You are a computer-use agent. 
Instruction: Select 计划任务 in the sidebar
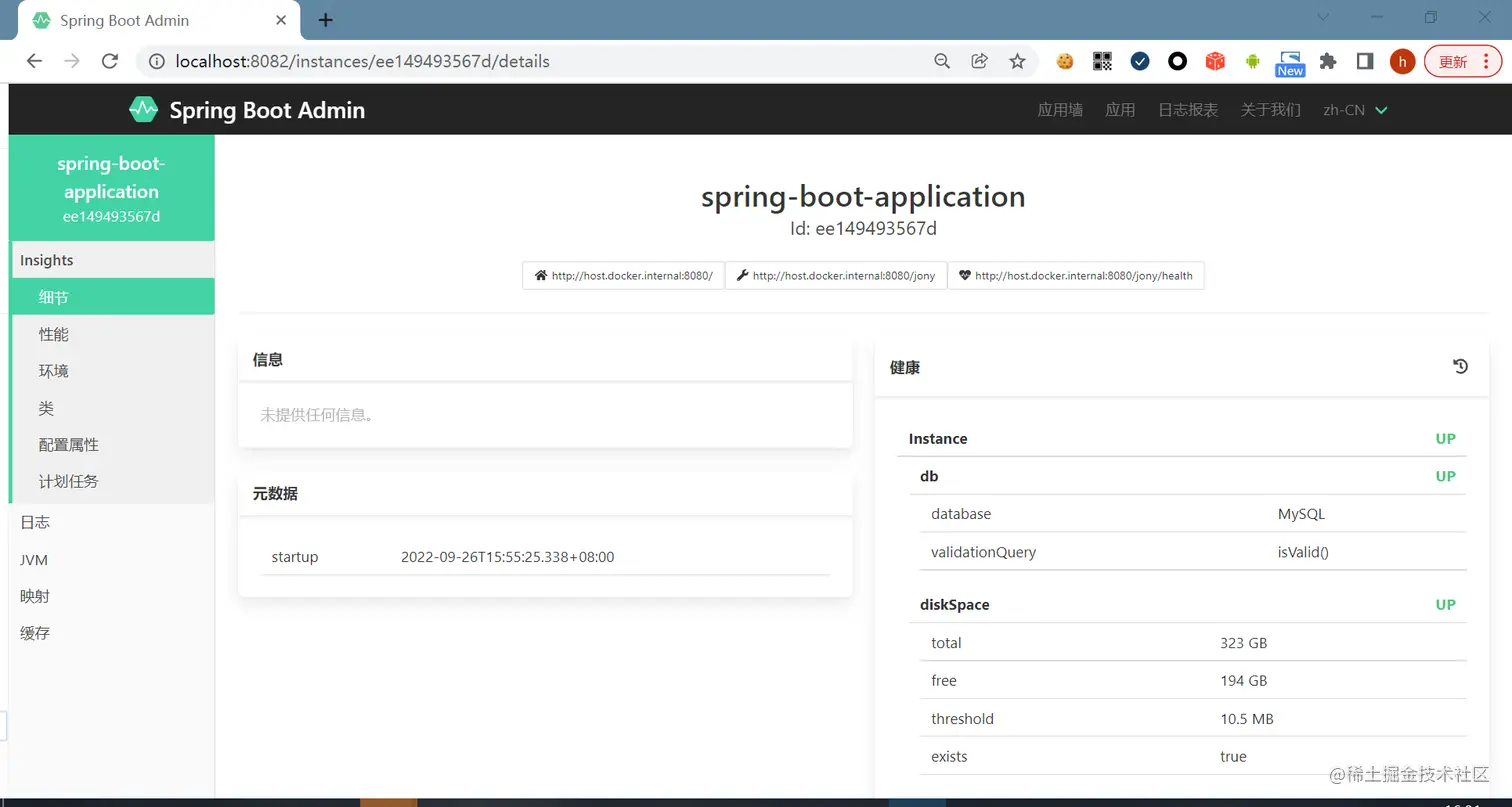click(x=113, y=481)
